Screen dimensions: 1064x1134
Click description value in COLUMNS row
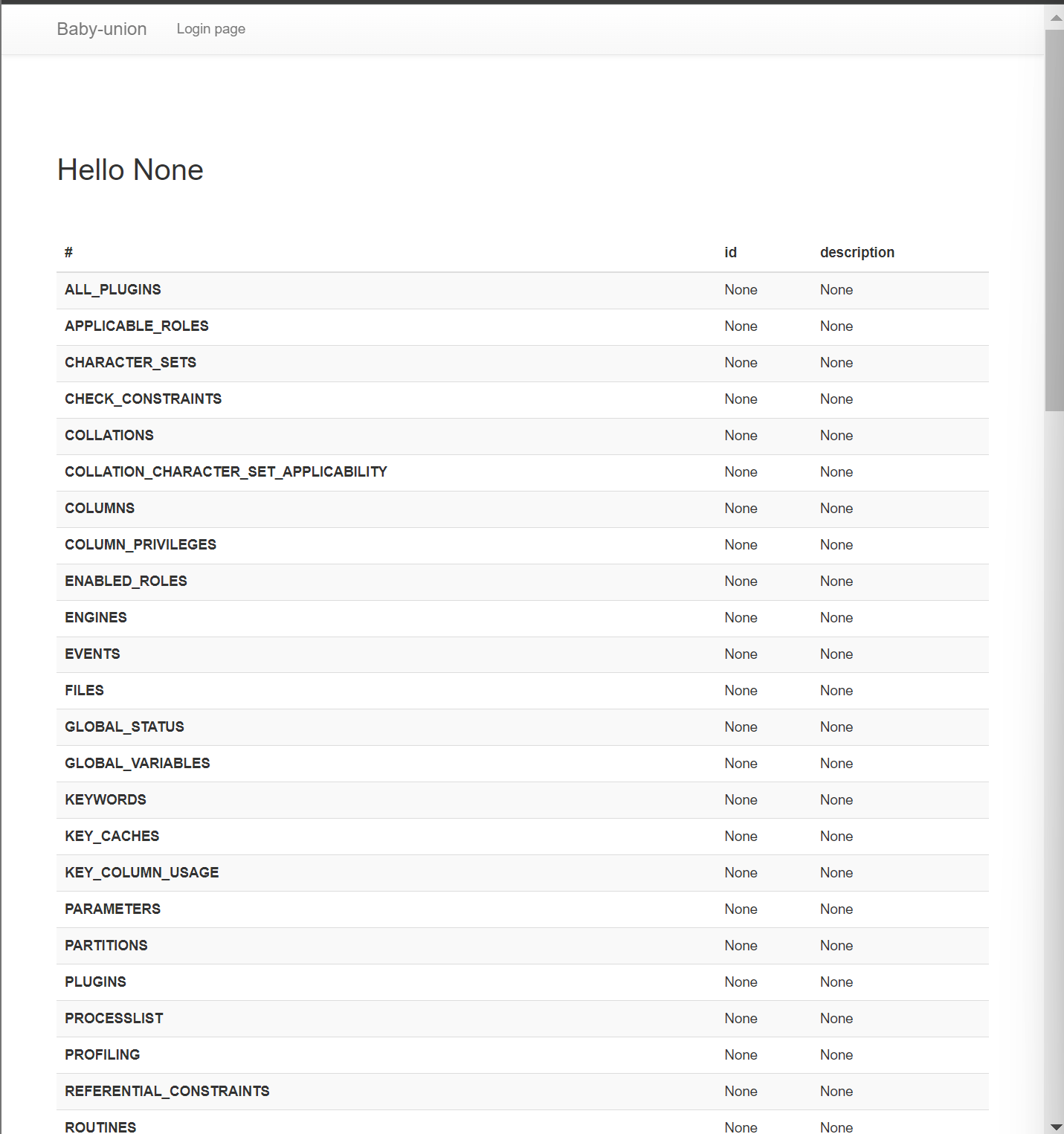click(x=836, y=509)
